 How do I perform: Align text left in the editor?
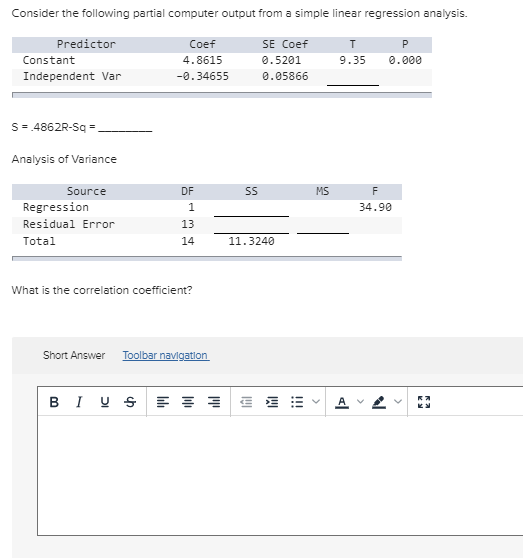[x=163, y=402]
